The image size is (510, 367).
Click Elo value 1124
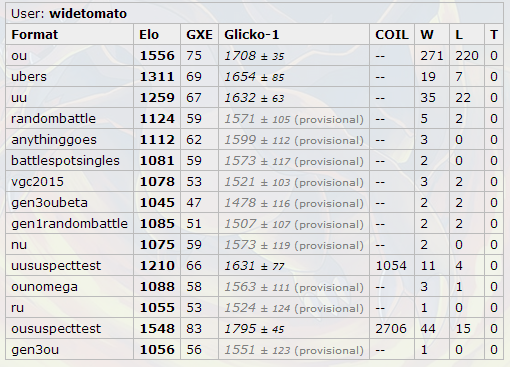(x=157, y=119)
